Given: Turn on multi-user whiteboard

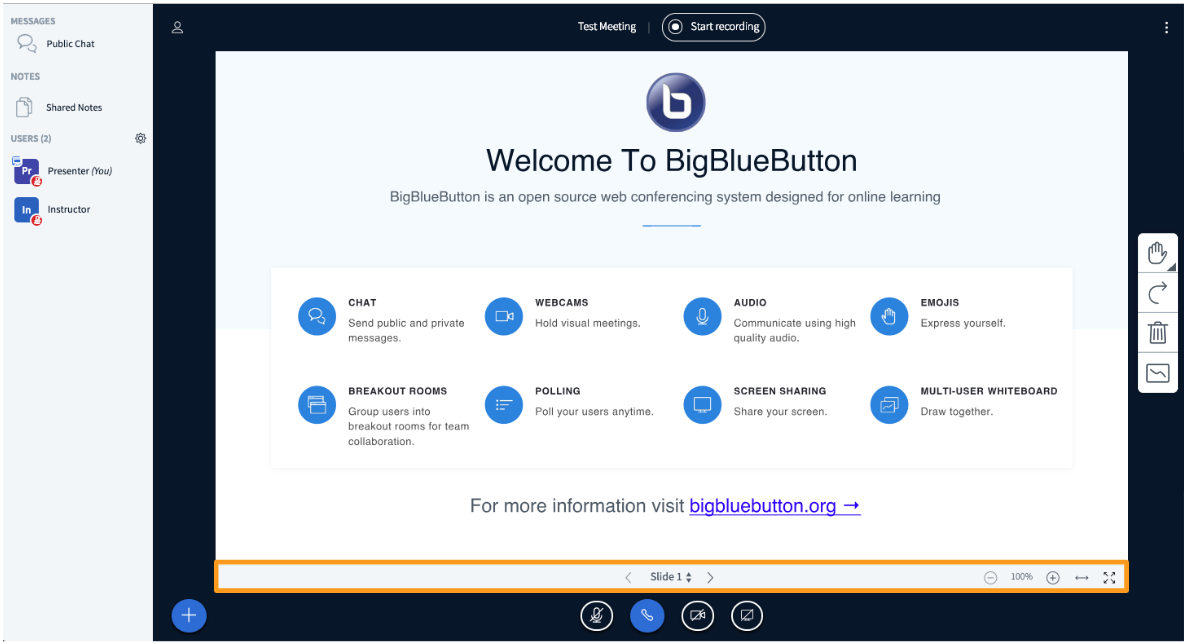Looking at the screenshot, I should [1158, 373].
